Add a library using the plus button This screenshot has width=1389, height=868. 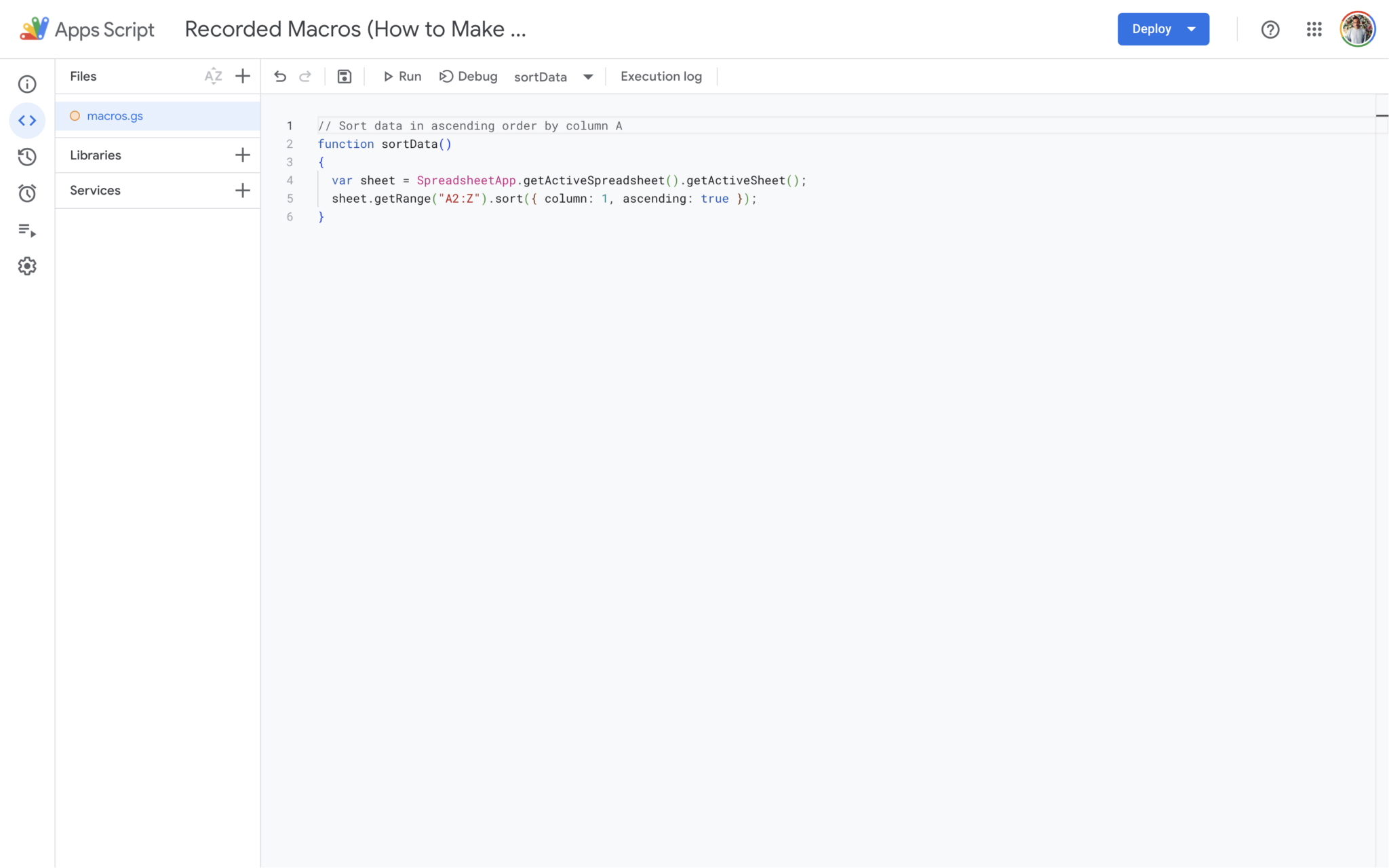coord(242,155)
